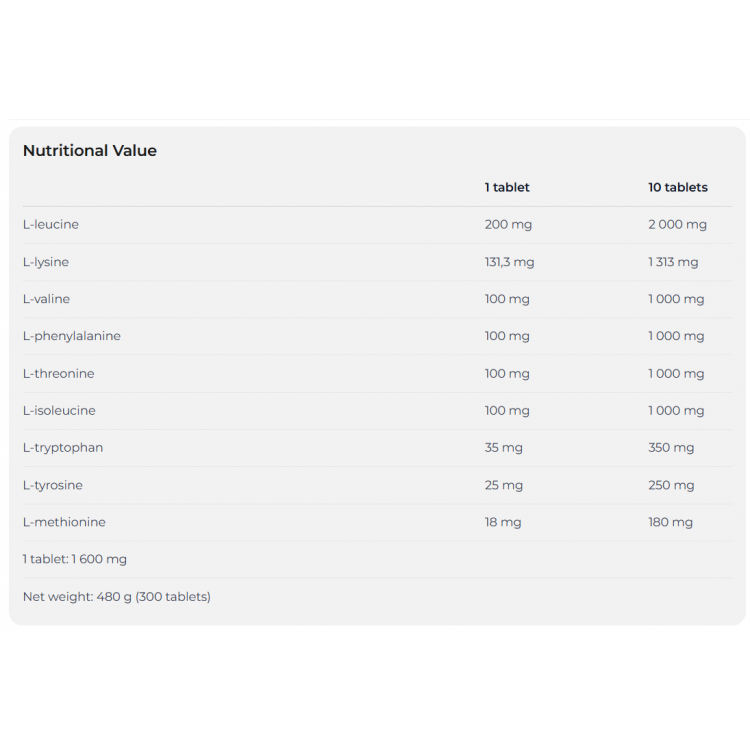Click the L-leucine row label
The height and width of the screenshot is (750, 750).
[51, 224]
